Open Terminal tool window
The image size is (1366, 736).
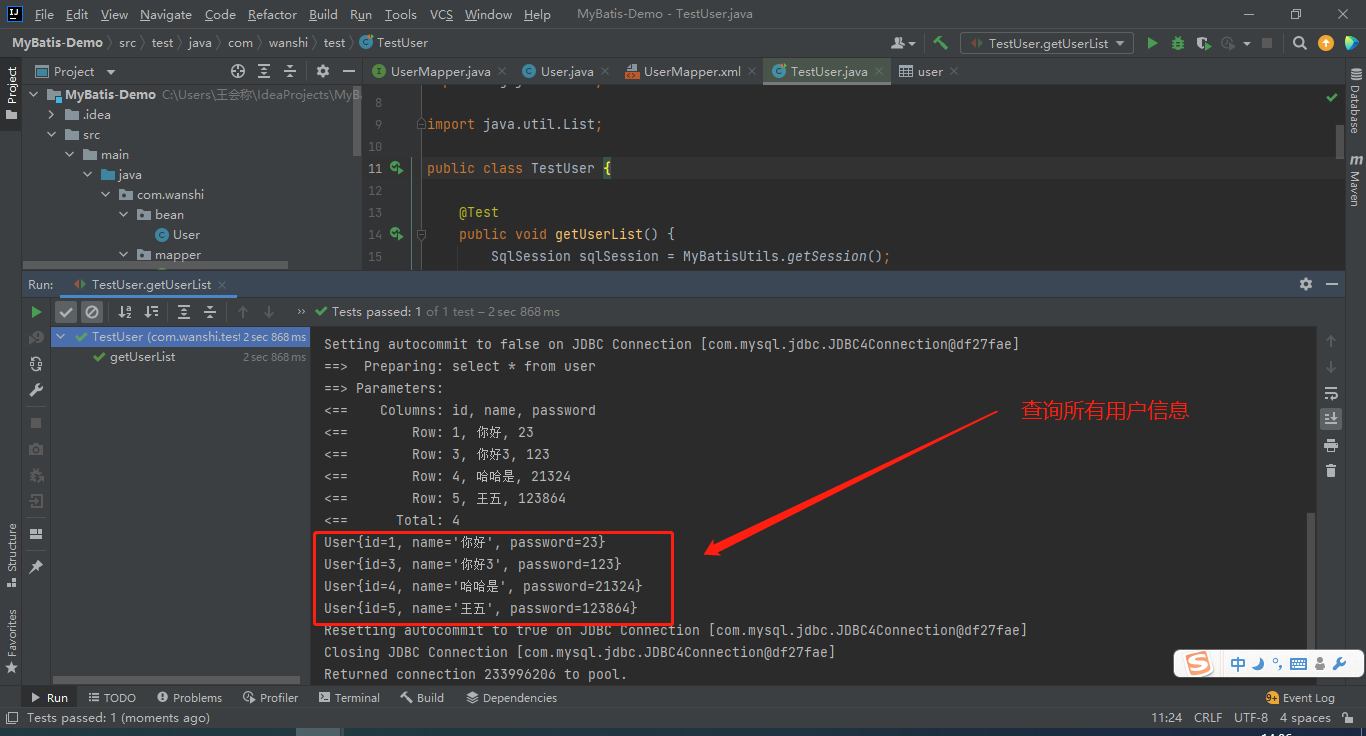pos(349,698)
